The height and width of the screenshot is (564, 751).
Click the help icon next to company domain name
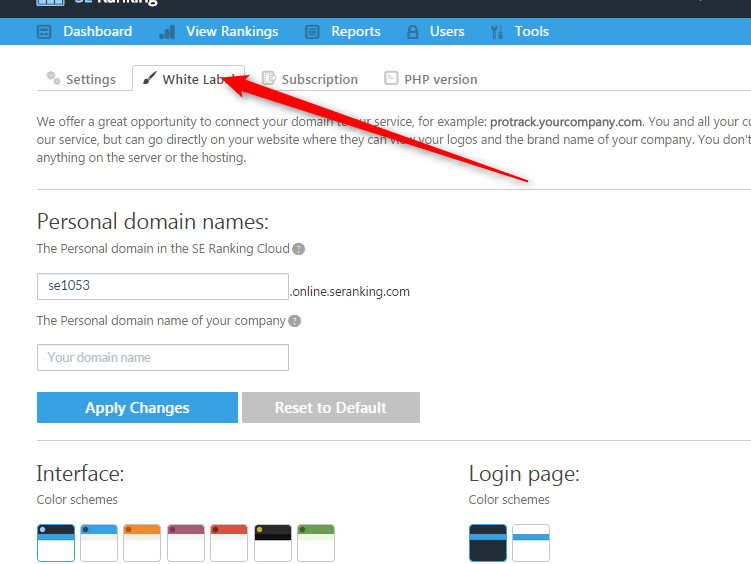(295, 321)
